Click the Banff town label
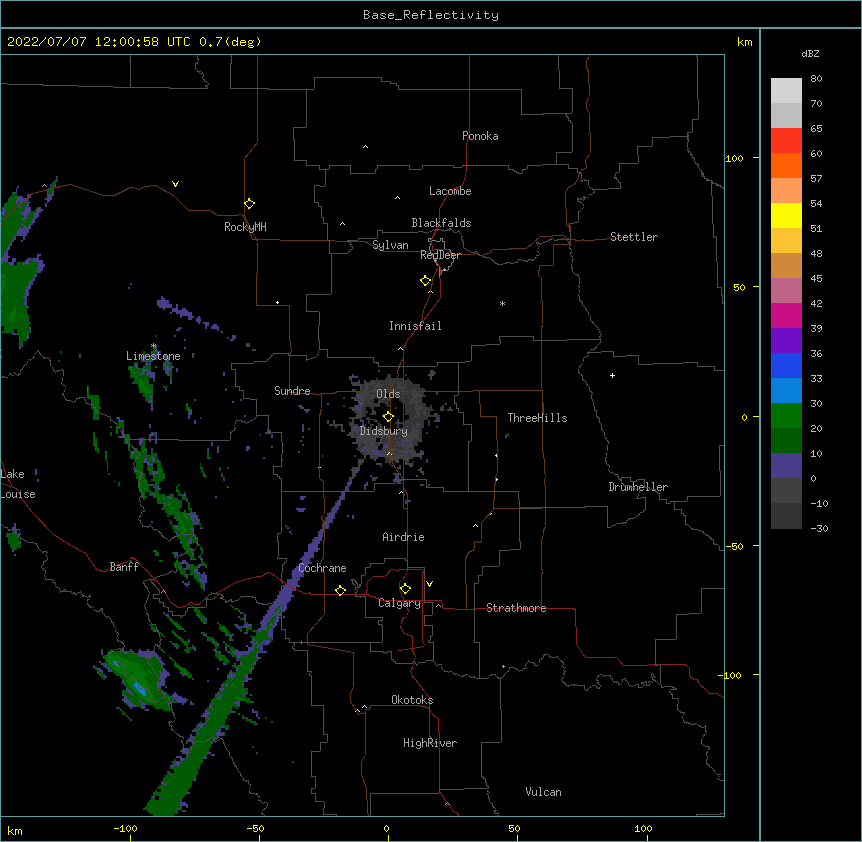The width and height of the screenshot is (862, 842). click(x=124, y=567)
